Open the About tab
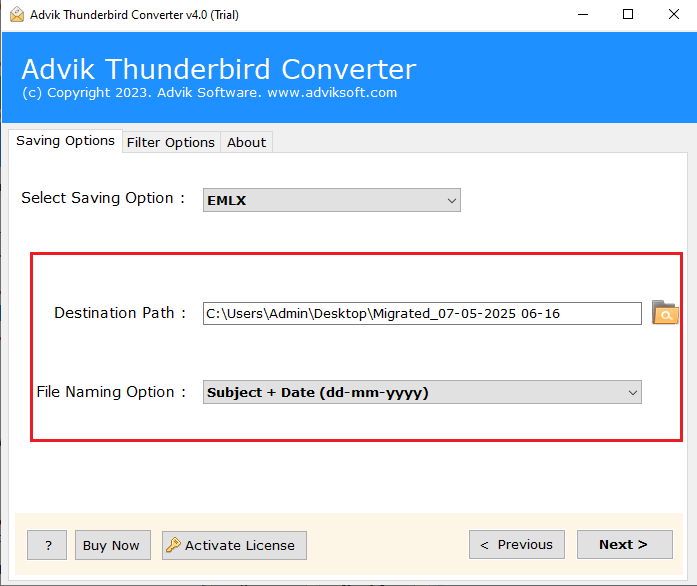The image size is (697, 586). pos(246,143)
